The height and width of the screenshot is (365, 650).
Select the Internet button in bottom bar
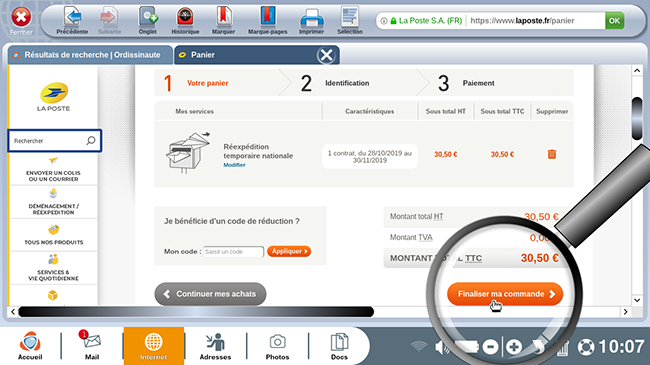point(154,346)
